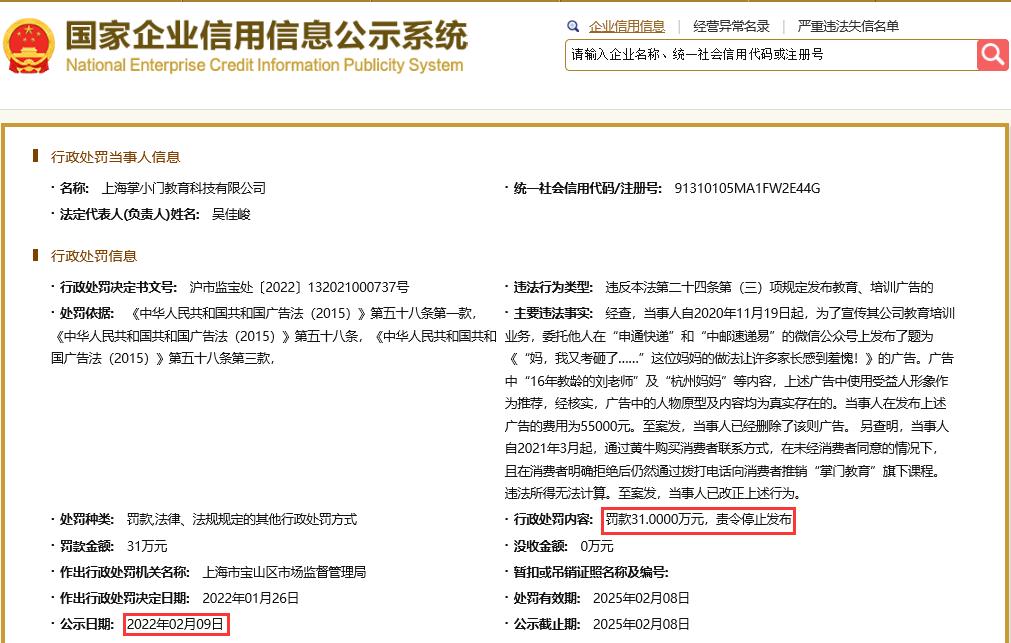Image resolution: width=1011 pixels, height=643 pixels.
Task: Click decision number 沪市监宝处〔2022〕132021000737号
Action: pos(299,287)
